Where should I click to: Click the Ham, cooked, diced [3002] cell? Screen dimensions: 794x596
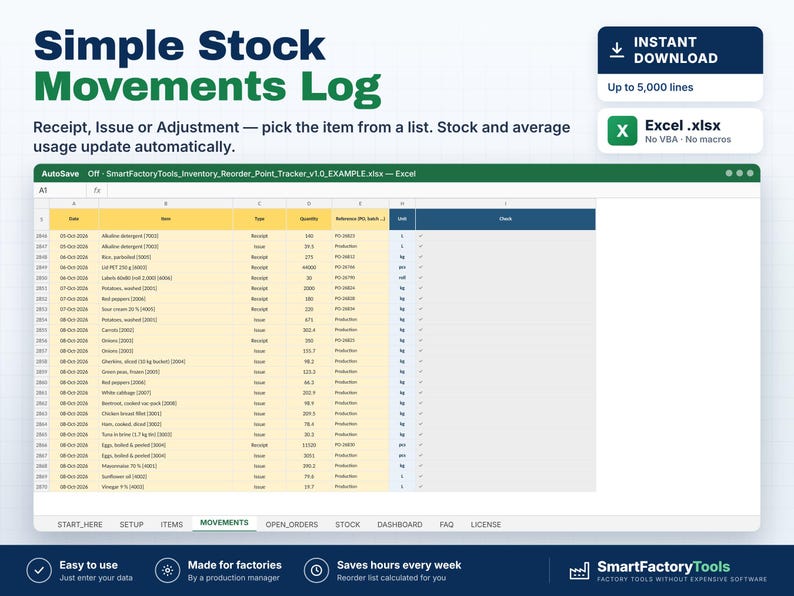[166, 424]
